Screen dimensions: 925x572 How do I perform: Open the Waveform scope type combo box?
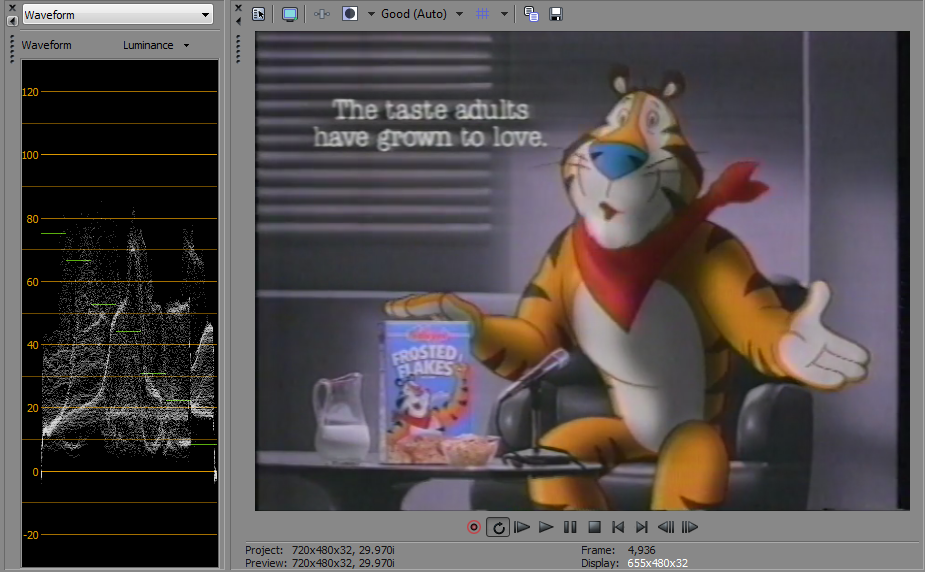[x=117, y=15]
